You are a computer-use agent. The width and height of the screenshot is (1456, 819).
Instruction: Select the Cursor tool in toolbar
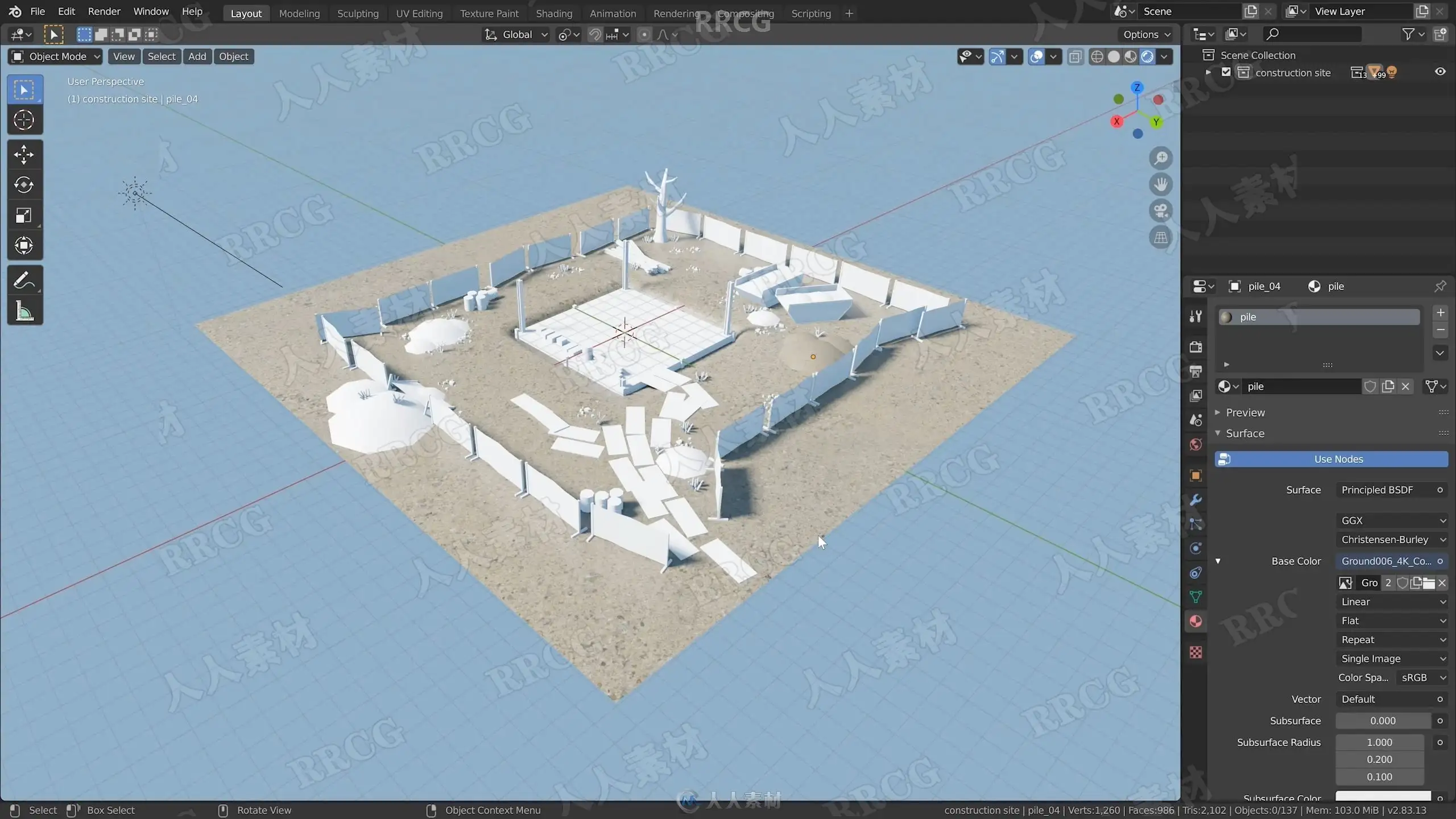coord(24,120)
